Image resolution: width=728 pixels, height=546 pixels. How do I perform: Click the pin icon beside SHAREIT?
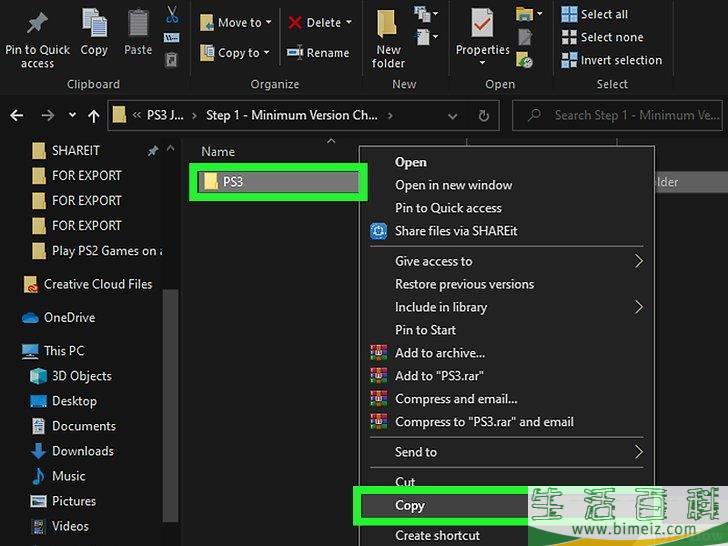click(153, 150)
